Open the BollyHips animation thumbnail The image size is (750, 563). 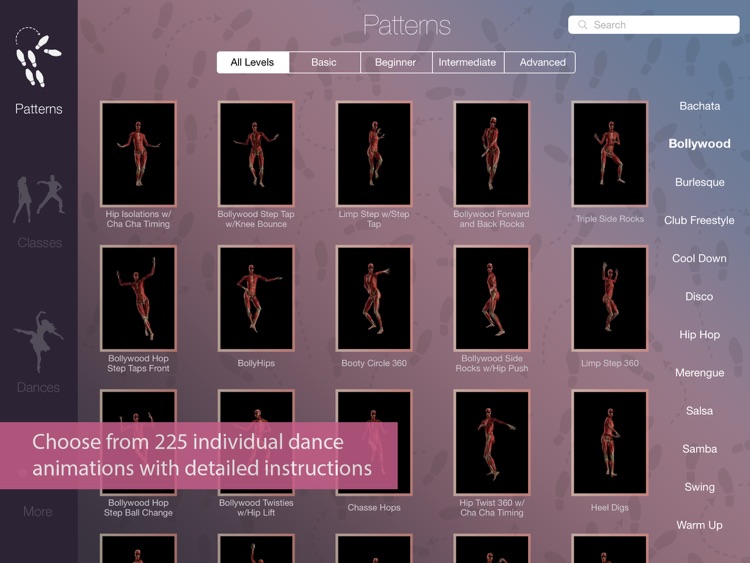click(x=256, y=298)
